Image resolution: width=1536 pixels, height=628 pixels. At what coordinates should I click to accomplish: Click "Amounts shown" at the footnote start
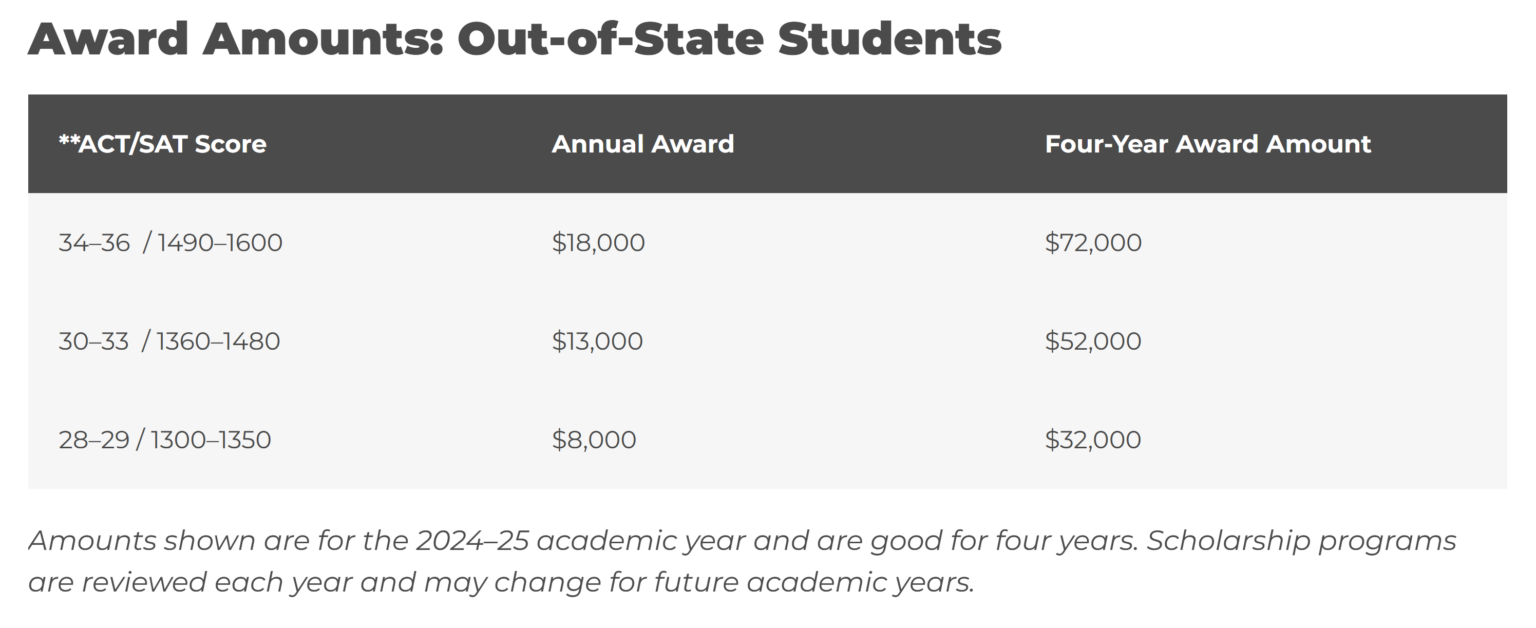(140, 541)
